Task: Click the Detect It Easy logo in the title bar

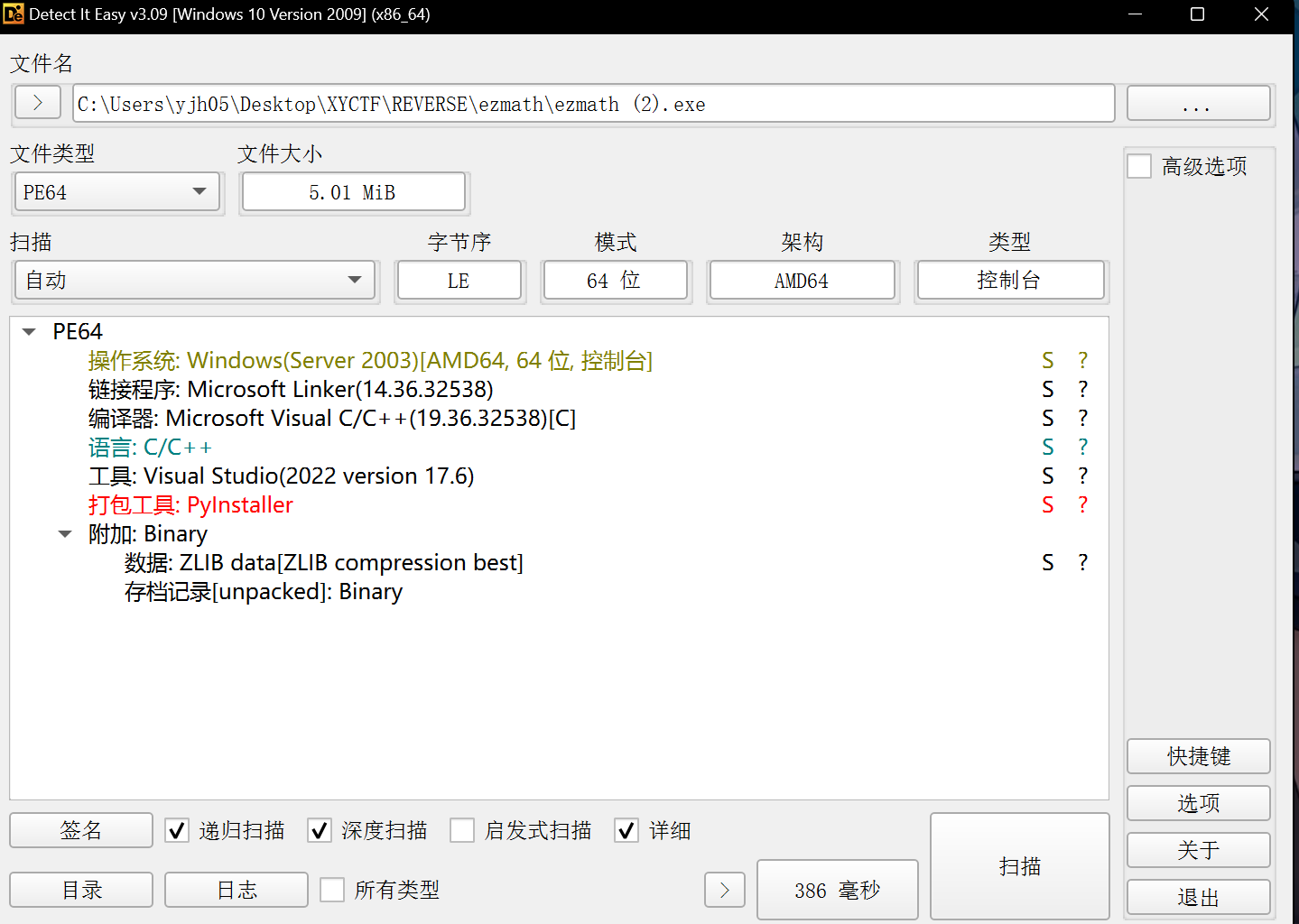Action: pos(13,14)
